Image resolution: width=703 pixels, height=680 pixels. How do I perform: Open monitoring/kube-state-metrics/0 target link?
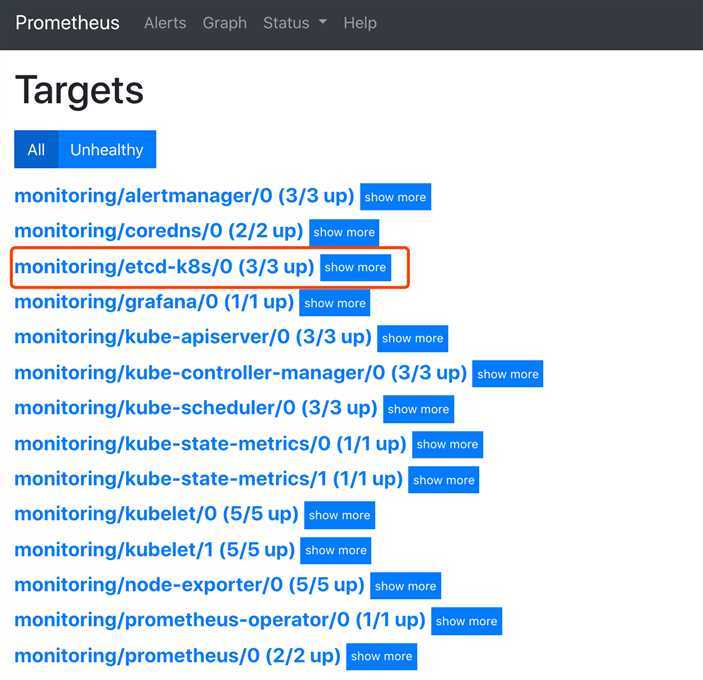[210, 444]
